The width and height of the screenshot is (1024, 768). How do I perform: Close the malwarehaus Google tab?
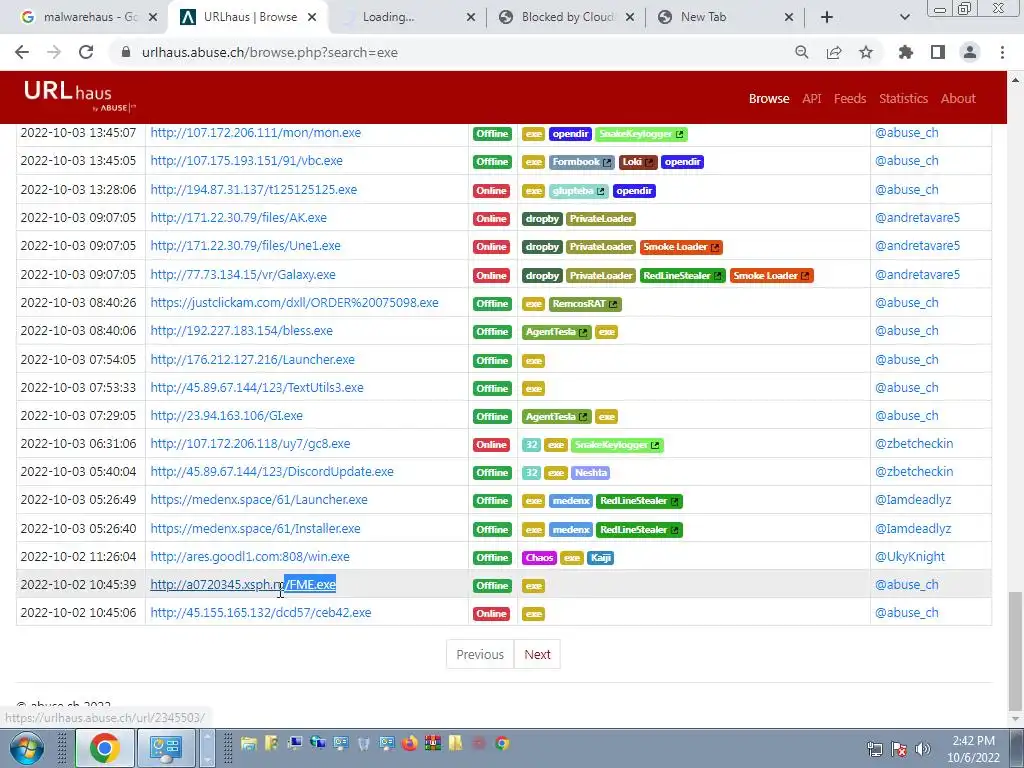click(153, 18)
